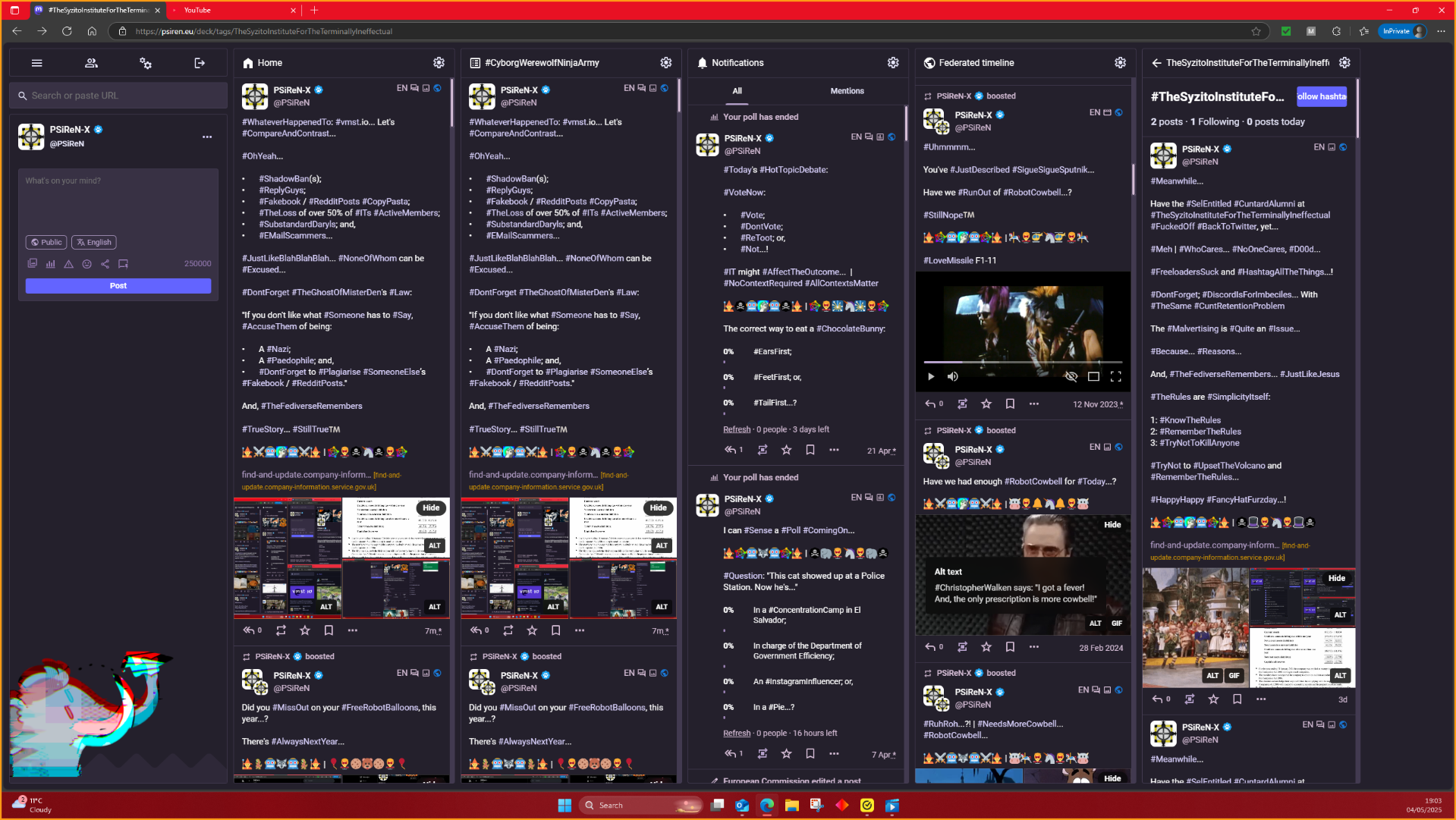The height and width of the screenshot is (820, 1456).
Task: Reply to the Home column post from 7m ago
Action: [x=248, y=630]
